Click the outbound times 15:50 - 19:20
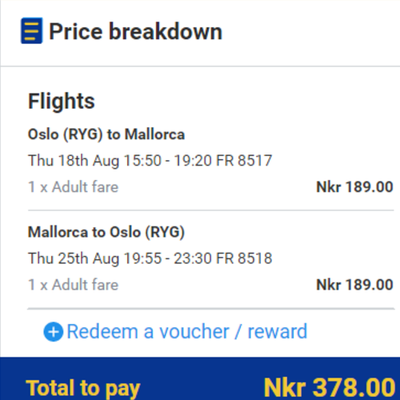This screenshot has height=400, width=400. (x=168, y=161)
